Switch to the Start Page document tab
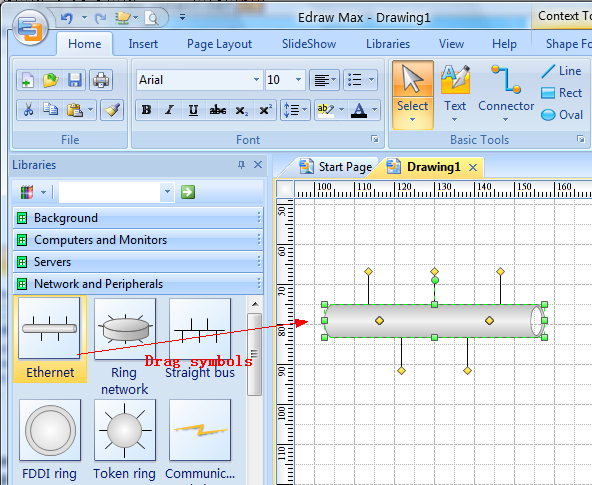 tap(336, 167)
